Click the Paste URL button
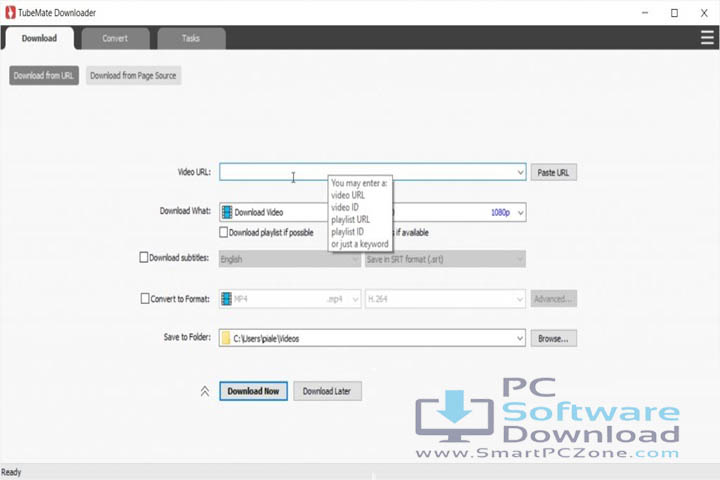The width and height of the screenshot is (720, 480). tap(553, 172)
